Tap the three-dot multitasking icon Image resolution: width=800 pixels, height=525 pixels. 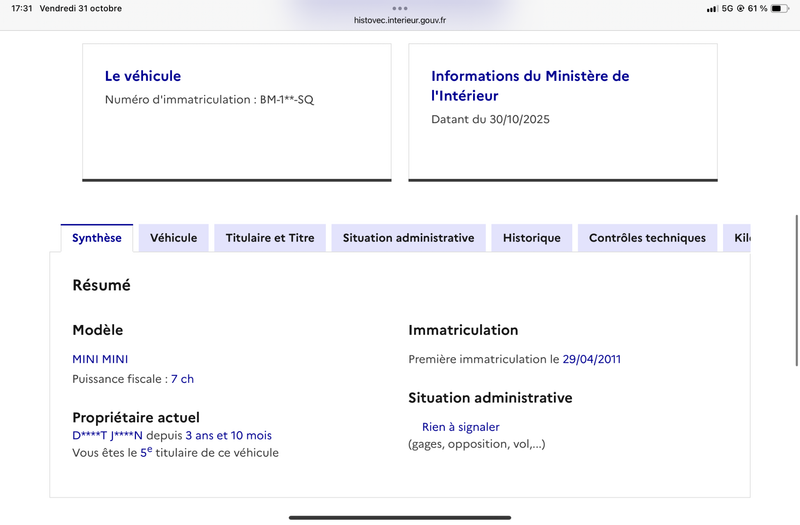pyautogui.click(x=400, y=8)
